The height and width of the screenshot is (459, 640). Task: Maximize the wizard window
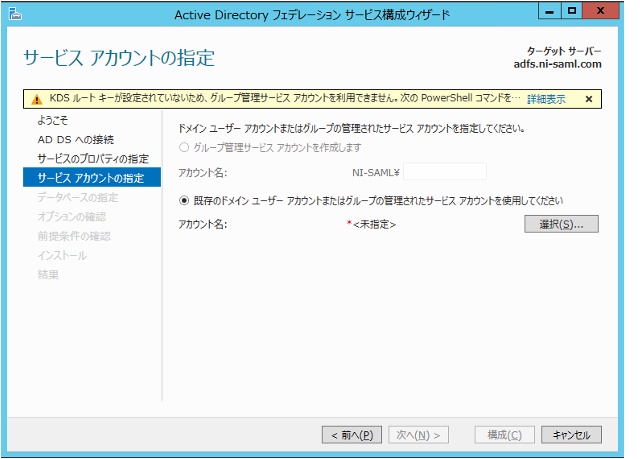572,11
